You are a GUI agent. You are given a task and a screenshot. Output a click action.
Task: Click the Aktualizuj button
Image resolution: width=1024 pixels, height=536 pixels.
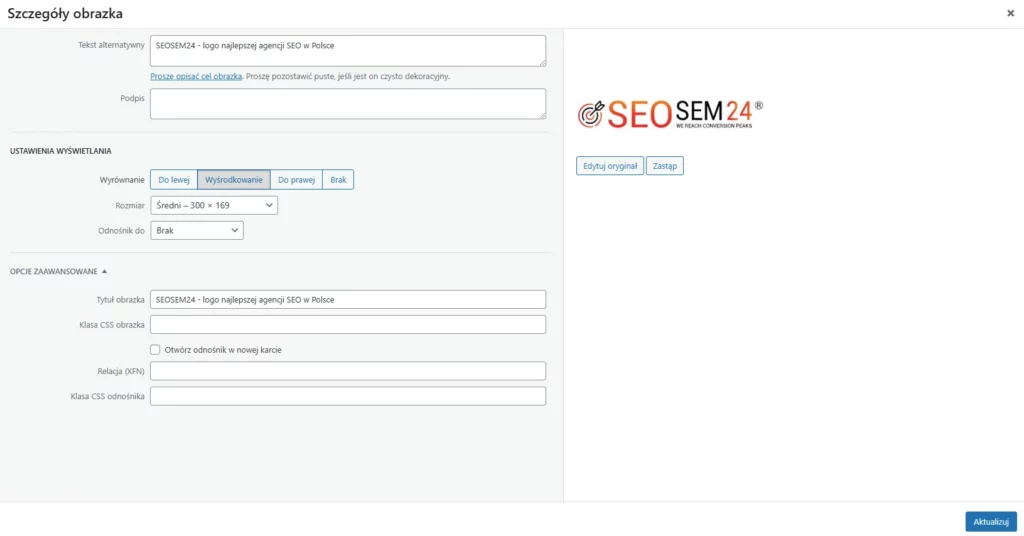(991, 522)
